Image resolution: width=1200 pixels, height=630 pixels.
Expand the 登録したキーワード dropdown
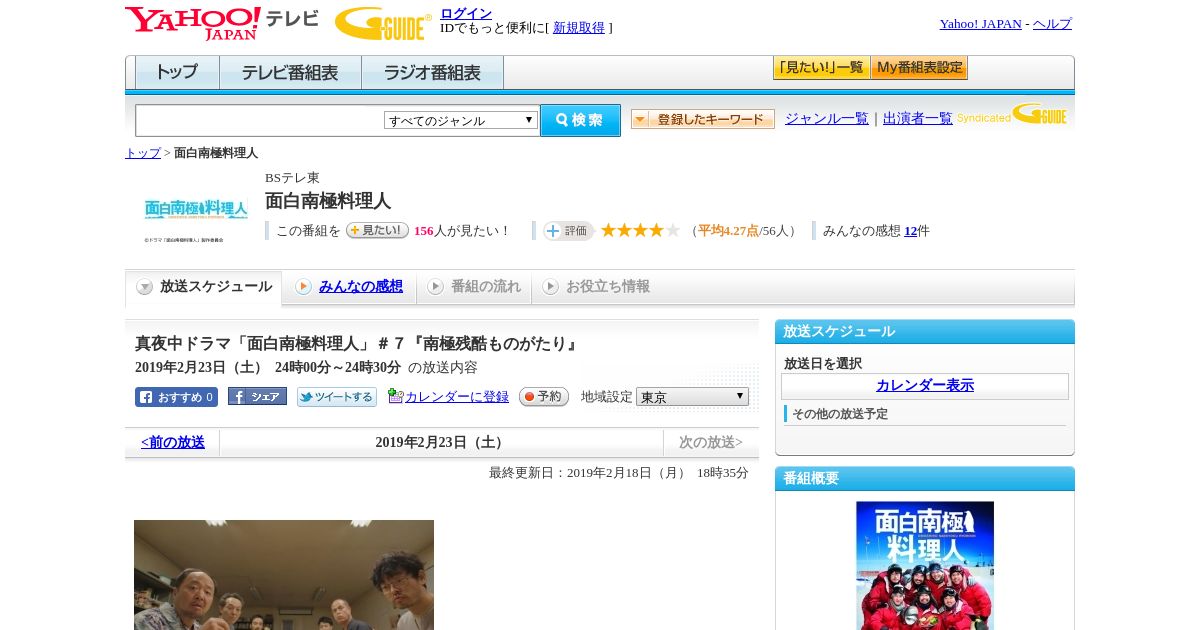703,119
